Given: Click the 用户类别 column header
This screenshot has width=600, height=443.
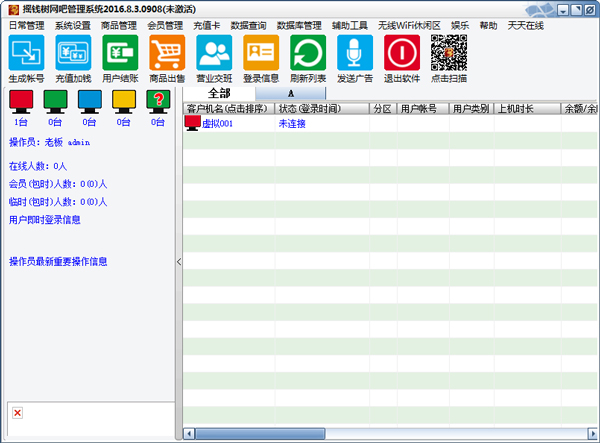Looking at the screenshot, I should coord(471,109).
